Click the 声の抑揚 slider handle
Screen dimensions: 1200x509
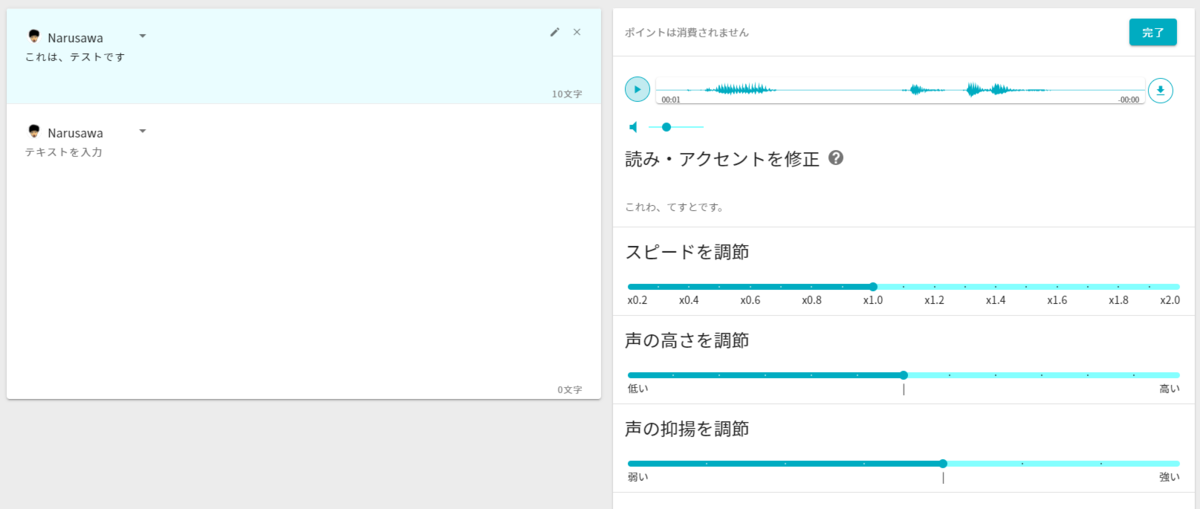coord(943,463)
